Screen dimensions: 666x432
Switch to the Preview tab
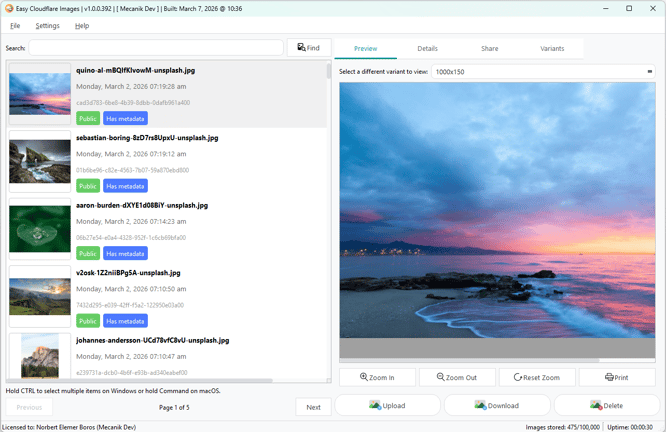point(366,48)
